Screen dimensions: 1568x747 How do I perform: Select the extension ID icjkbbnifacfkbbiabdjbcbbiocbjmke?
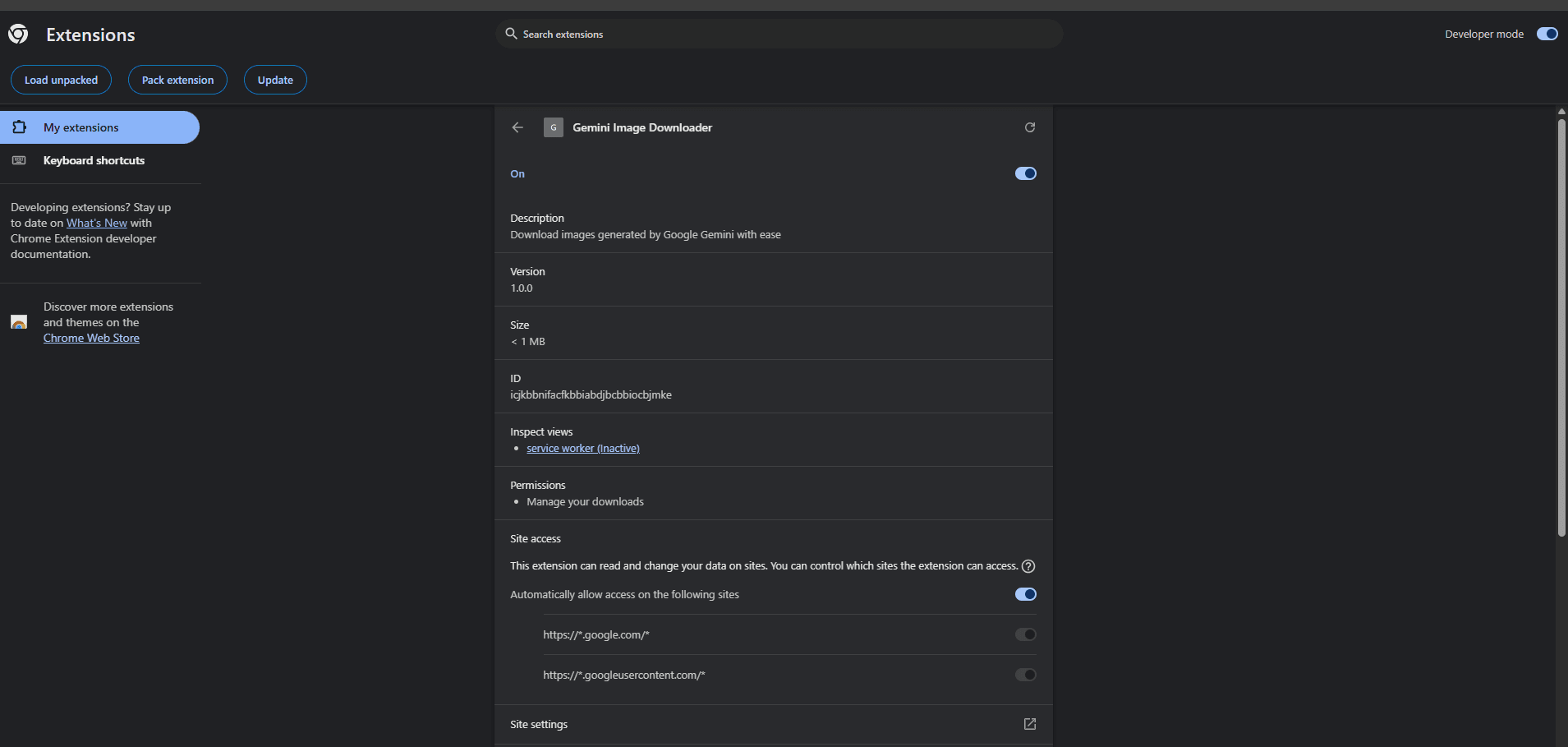591,394
